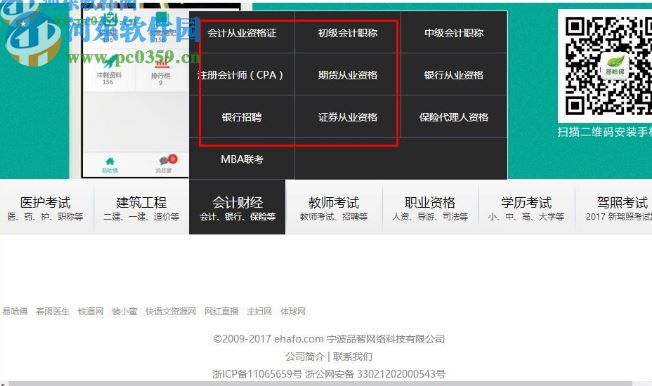Click the 联系我们 contact link

pos(353,356)
